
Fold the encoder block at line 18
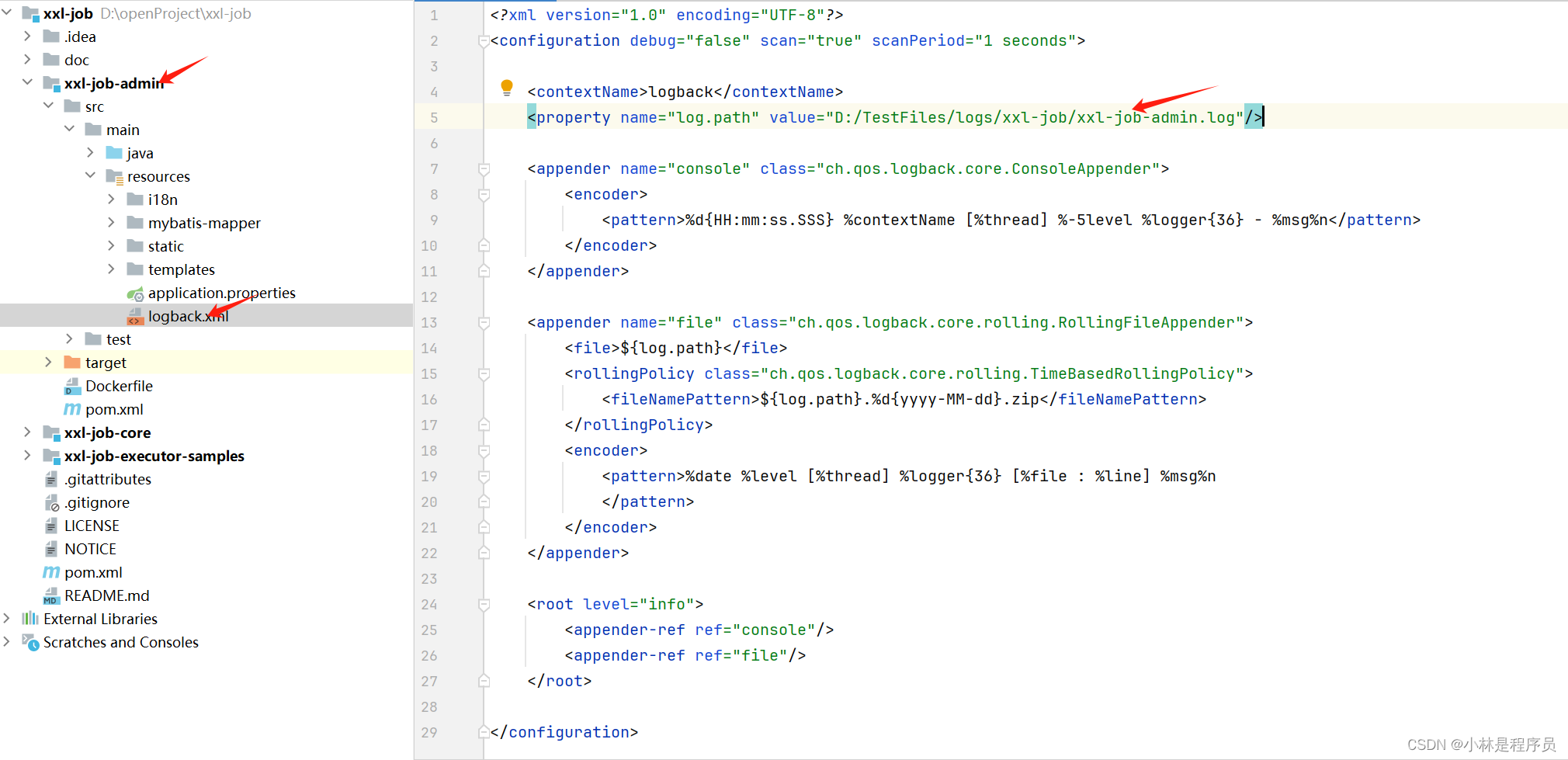point(484,450)
